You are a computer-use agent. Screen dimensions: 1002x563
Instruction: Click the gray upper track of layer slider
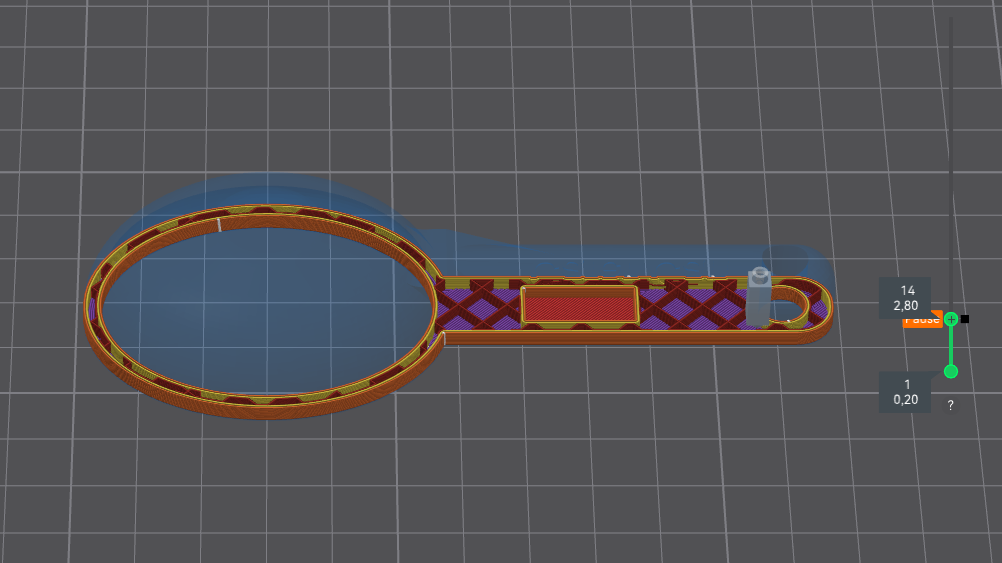click(951, 164)
